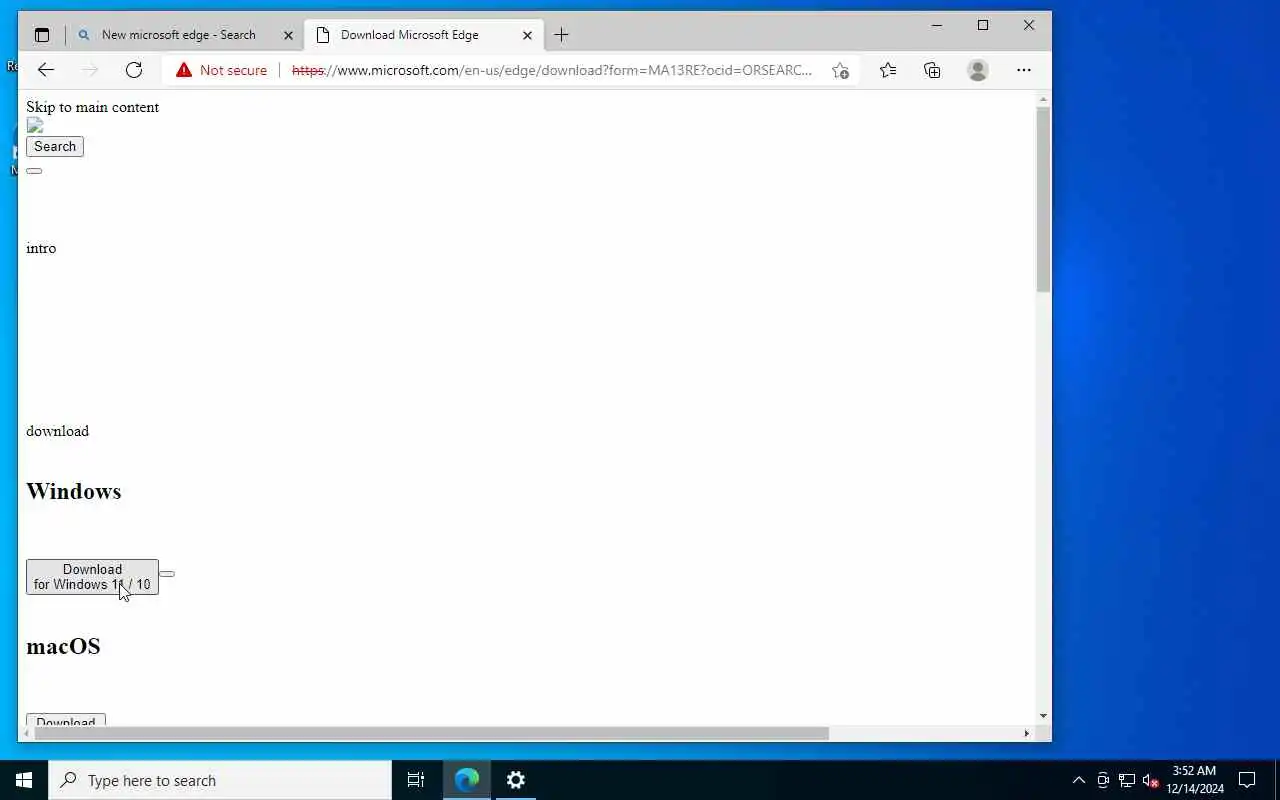The height and width of the screenshot is (800, 1280).
Task: Open the Collections panel
Action: [932, 70]
